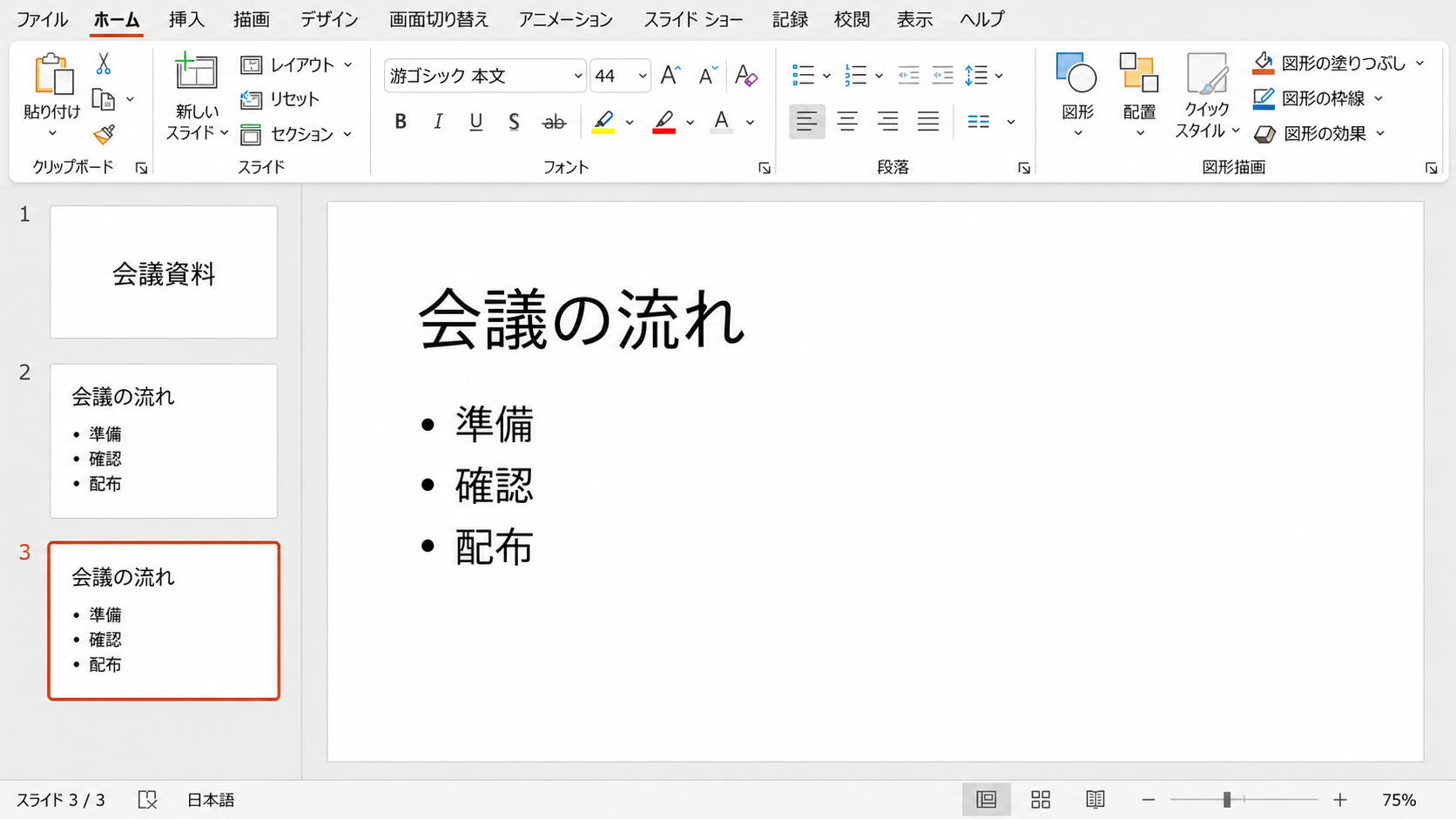Apply red font color

pos(664,122)
